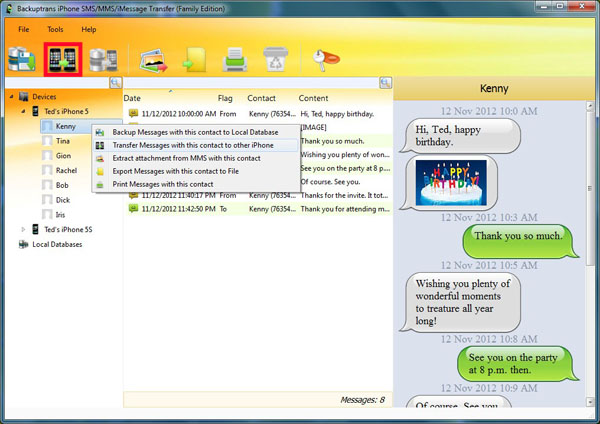Click the Transfer iPhone to iPhone toolbar icon
This screenshot has height=424, width=600.
[63, 59]
